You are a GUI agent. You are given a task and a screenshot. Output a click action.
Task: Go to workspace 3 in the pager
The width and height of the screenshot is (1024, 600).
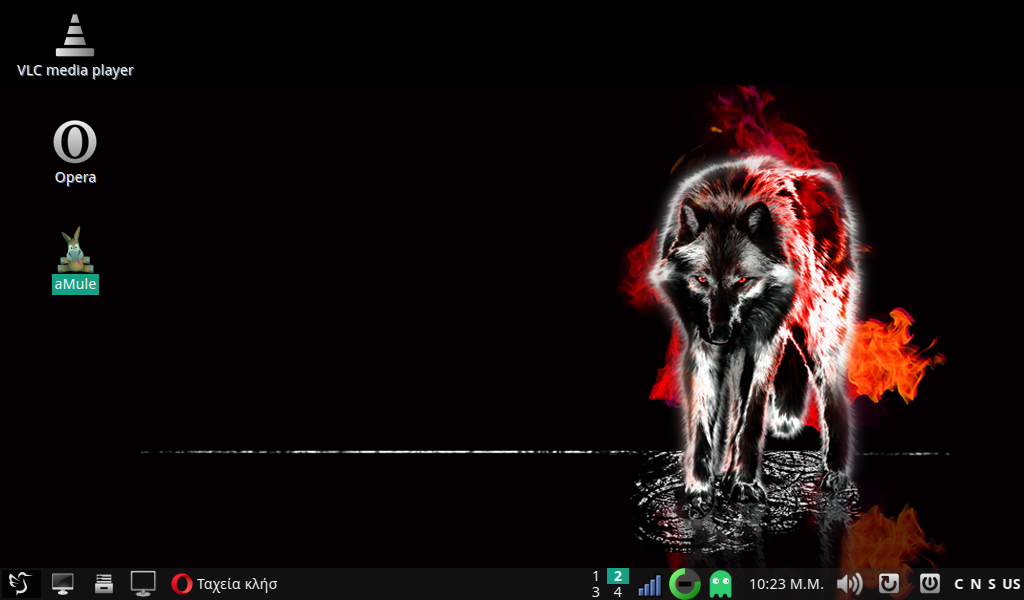(596, 592)
